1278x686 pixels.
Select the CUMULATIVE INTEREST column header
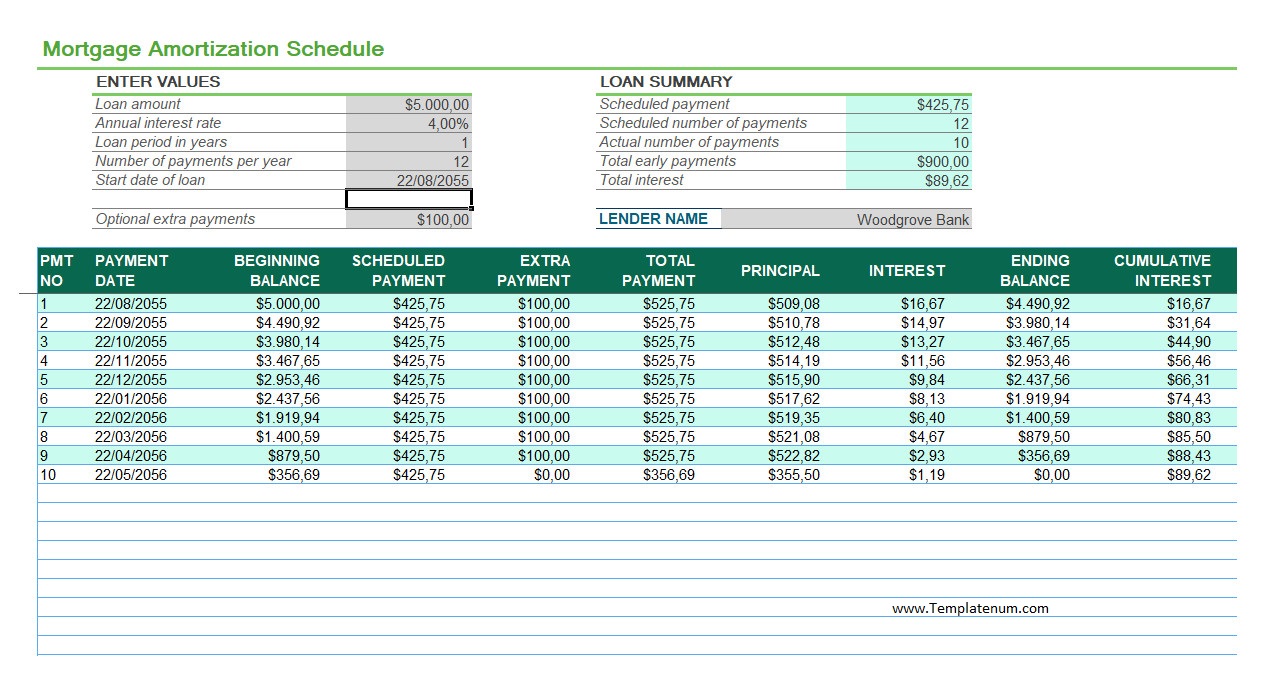click(x=1162, y=270)
